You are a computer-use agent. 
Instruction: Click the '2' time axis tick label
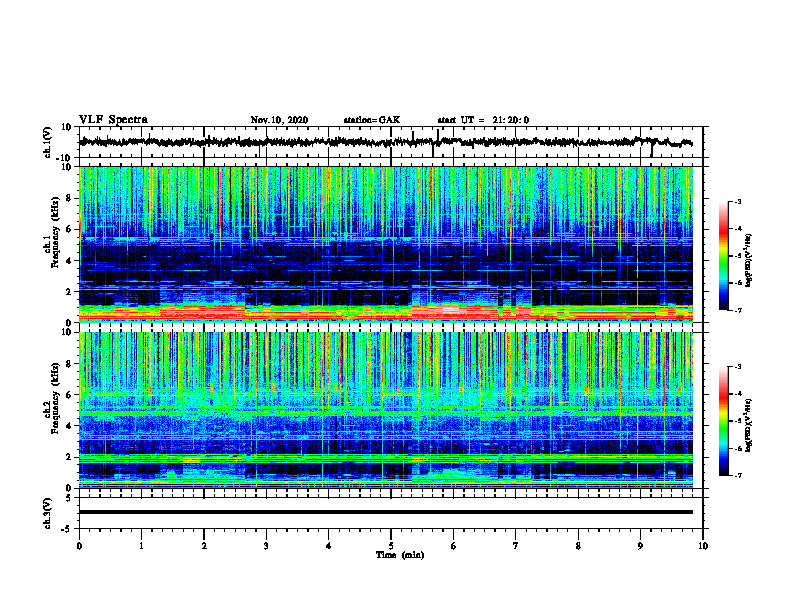[x=204, y=546]
